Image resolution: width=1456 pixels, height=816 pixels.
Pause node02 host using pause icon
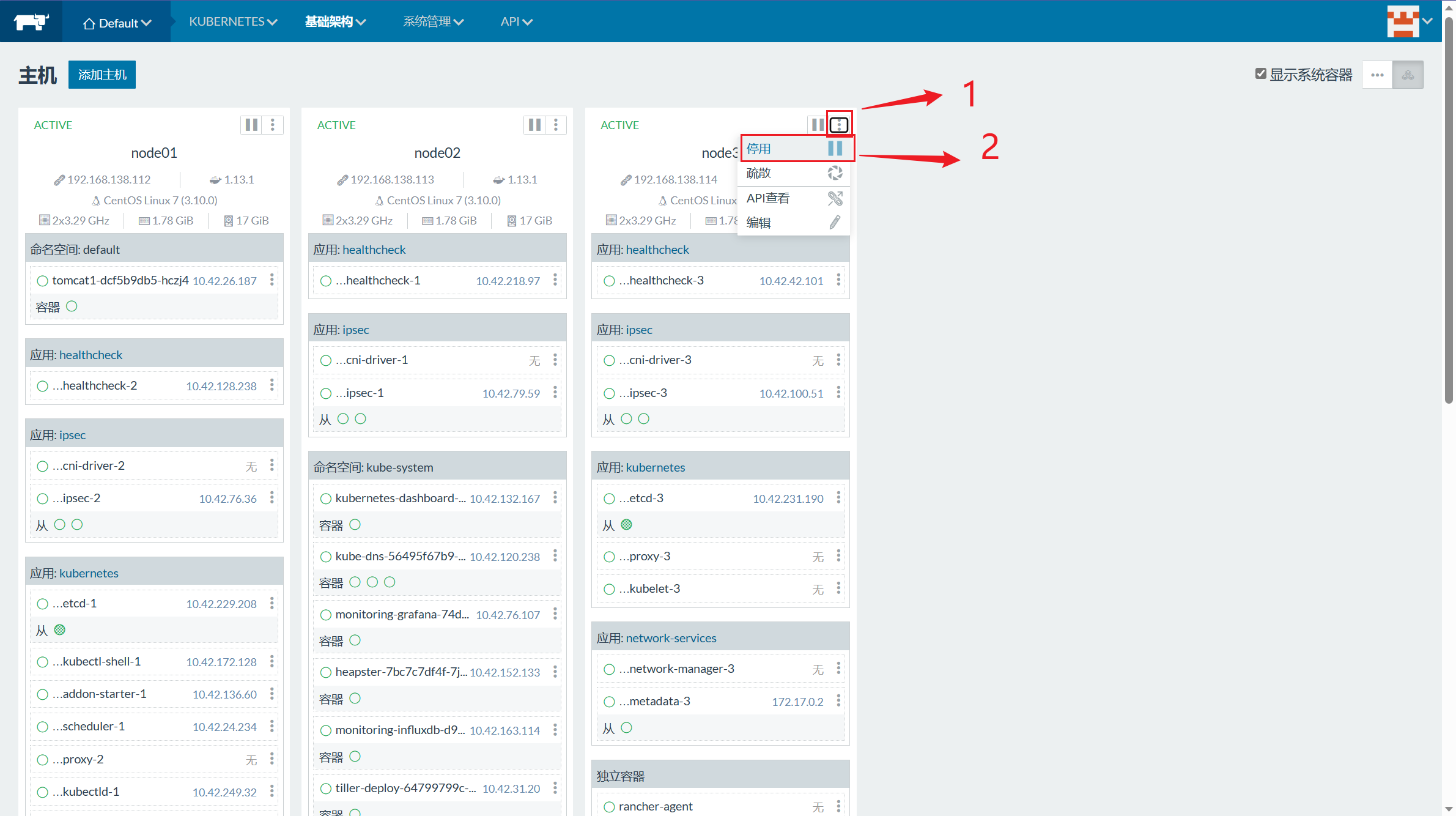[x=534, y=125]
